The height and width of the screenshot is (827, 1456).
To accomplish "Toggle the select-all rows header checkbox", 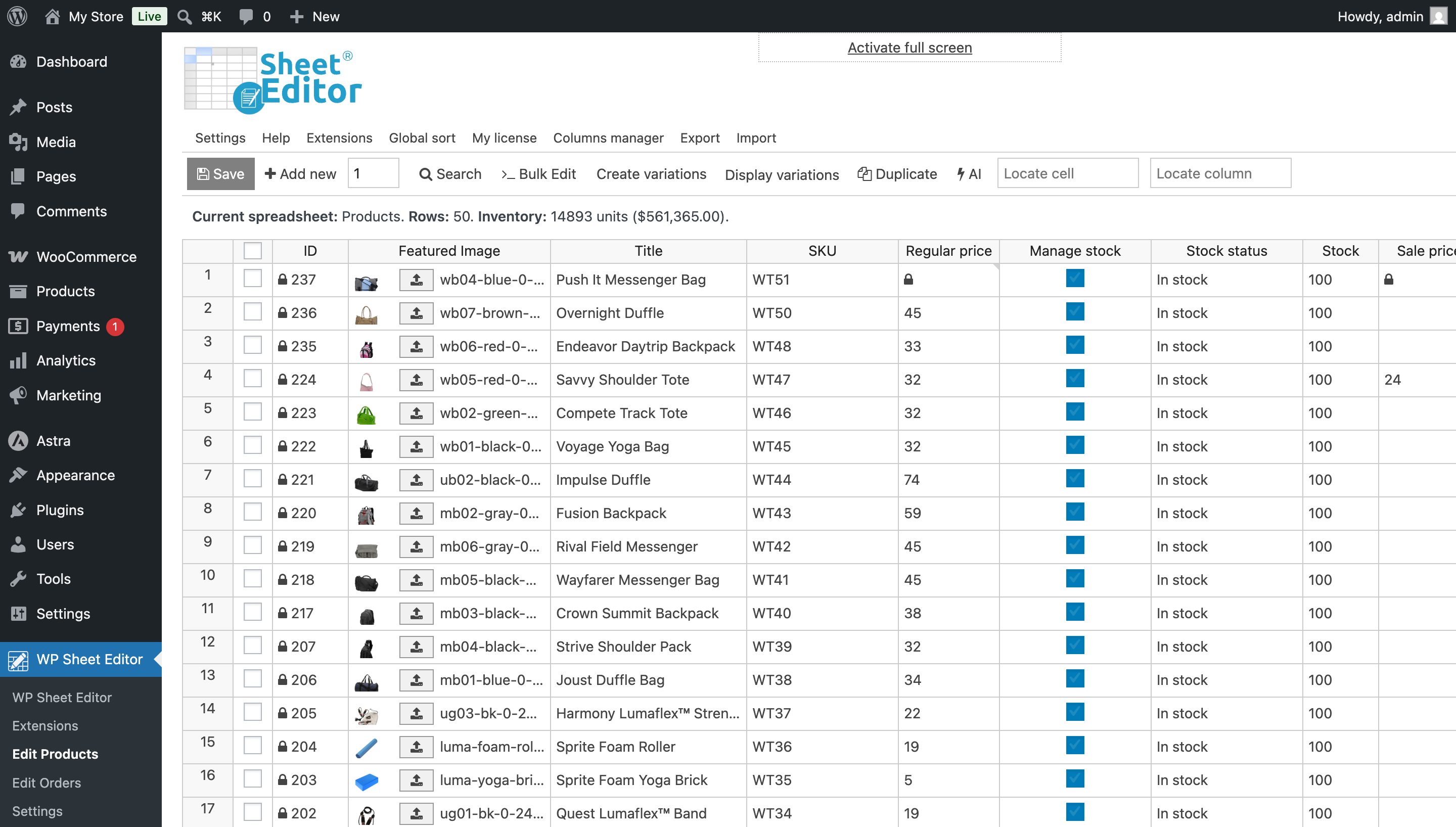I will [253, 251].
